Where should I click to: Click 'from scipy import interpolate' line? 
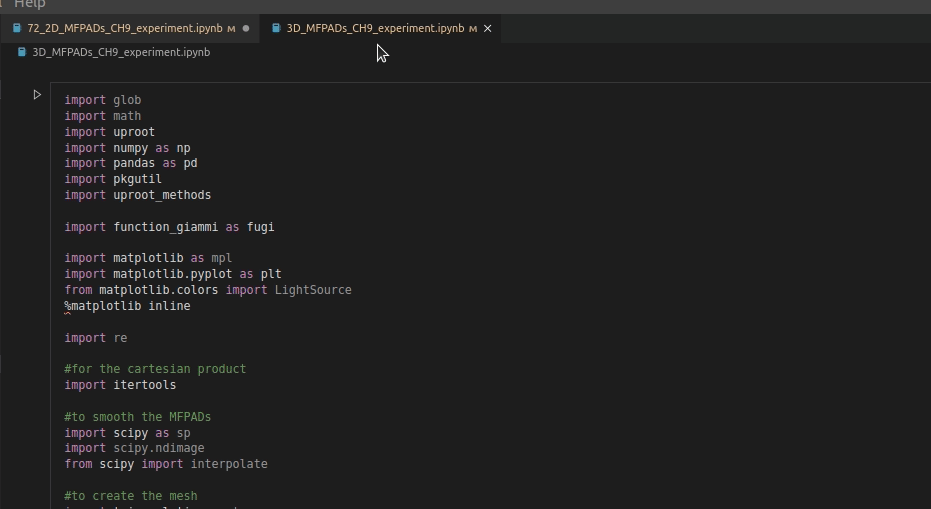click(x=166, y=464)
